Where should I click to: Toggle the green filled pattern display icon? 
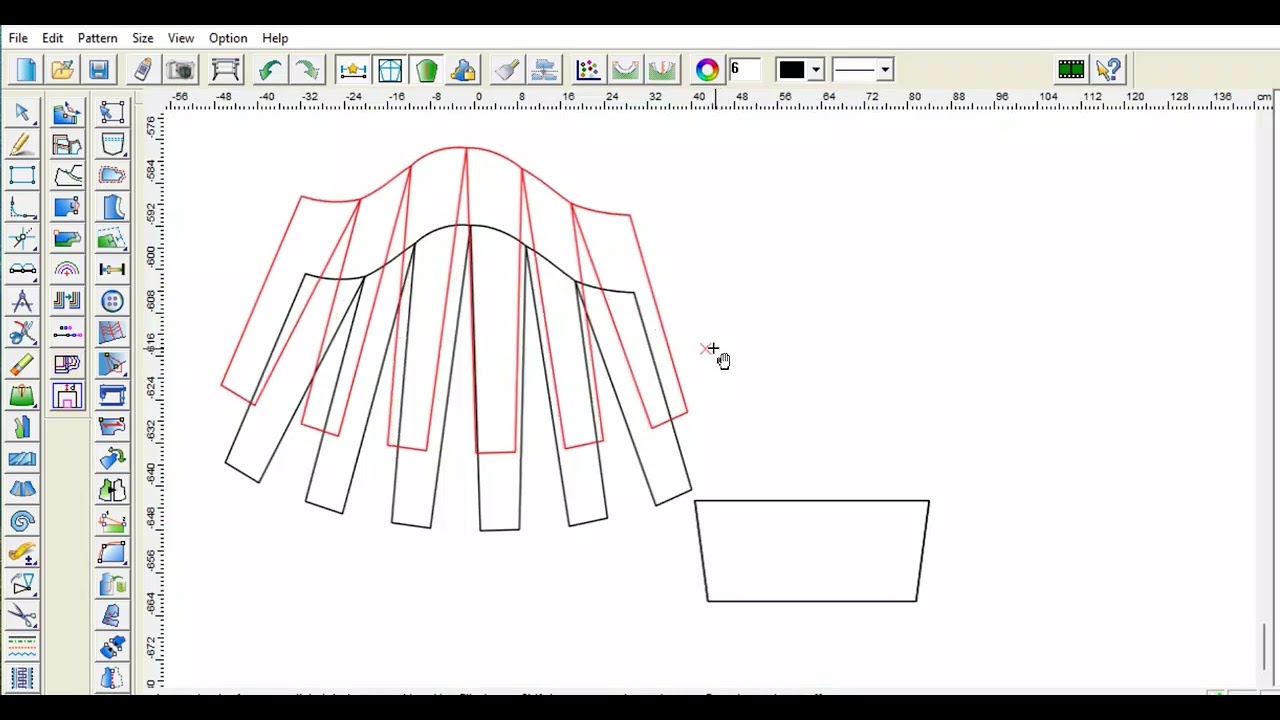(427, 70)
